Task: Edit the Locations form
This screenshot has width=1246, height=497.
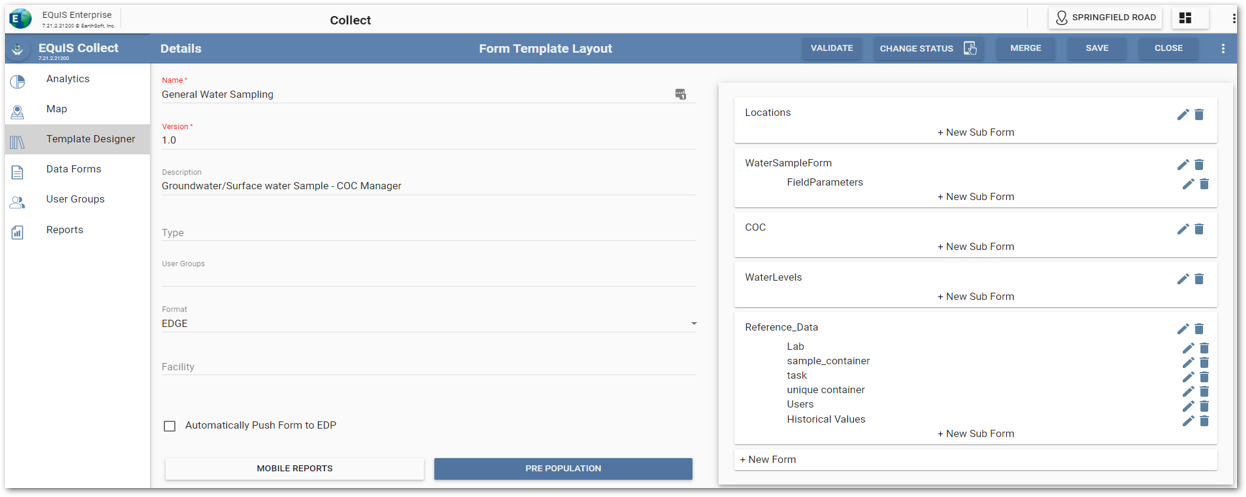Action: click(1183, 114)
